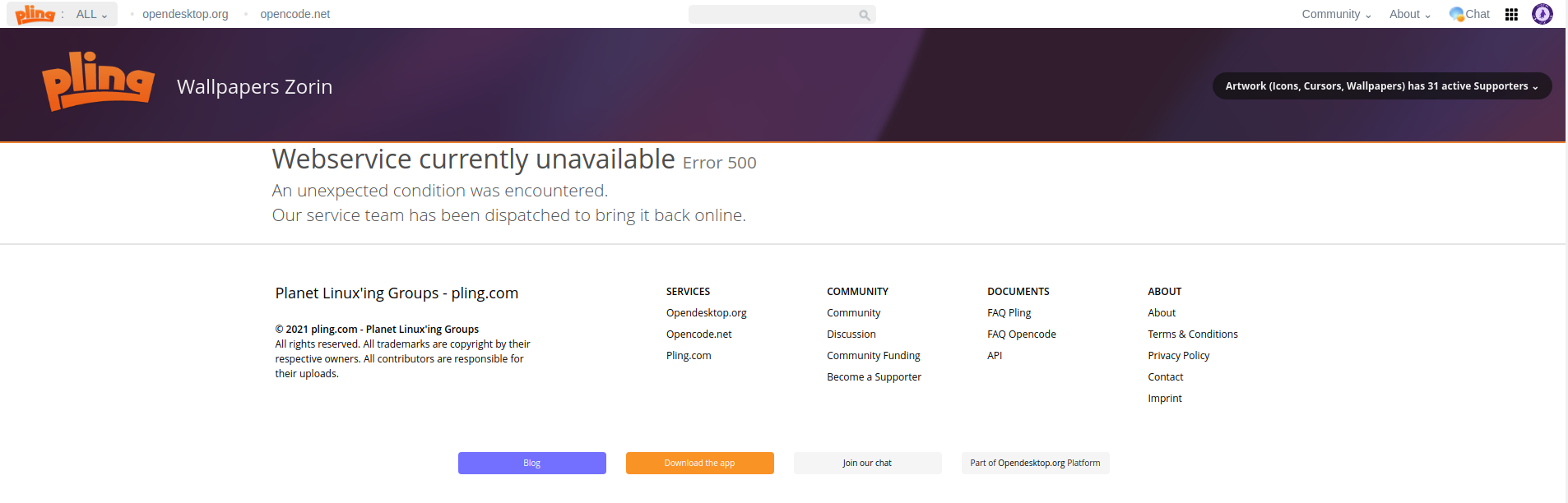Image resolution: width=1568 pixels, height=503 pixels.
Task: Open footer Opencode.net link
Action: 699,334
